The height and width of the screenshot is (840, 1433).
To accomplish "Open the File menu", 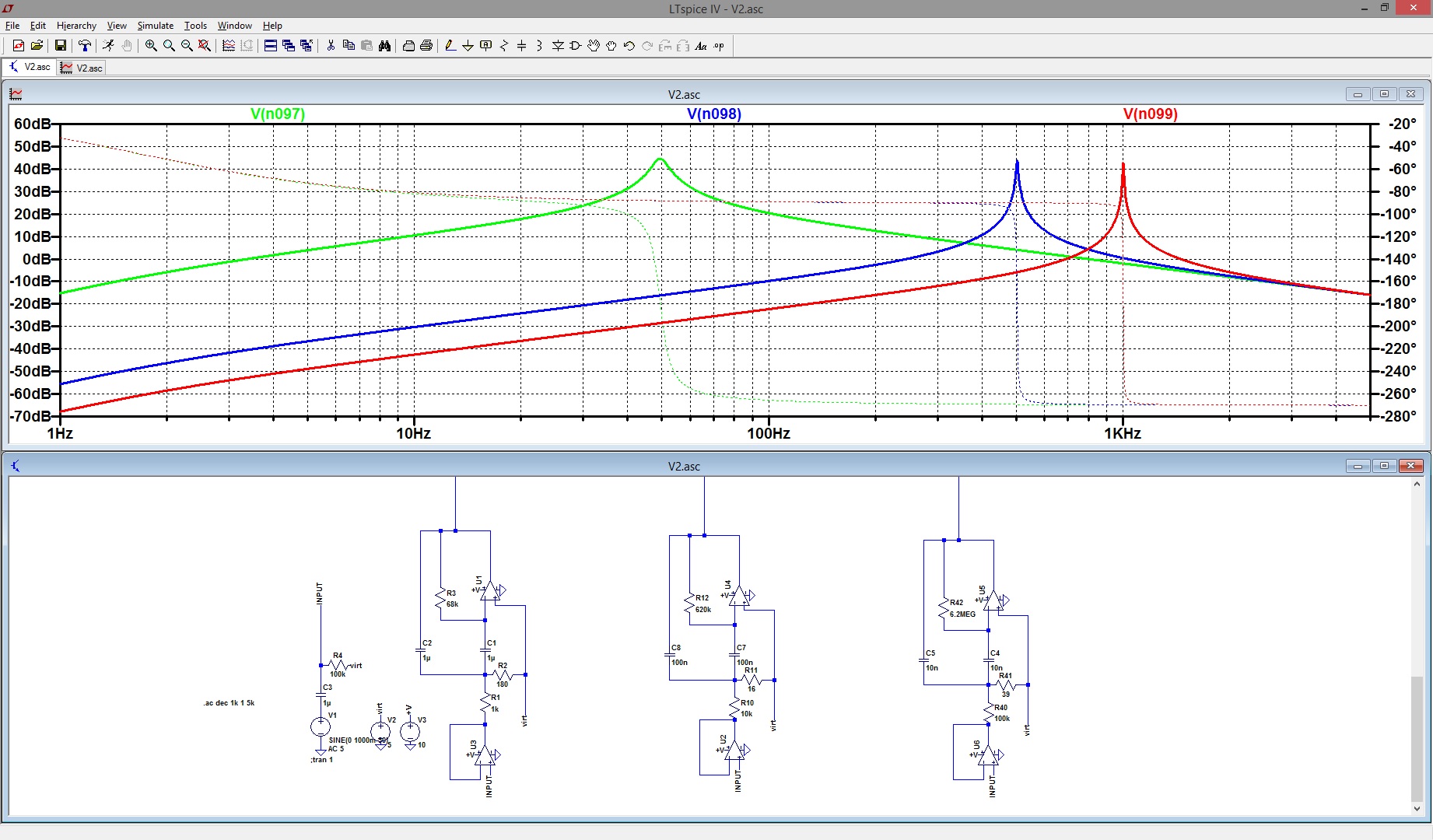I will (x=12, y=26).
